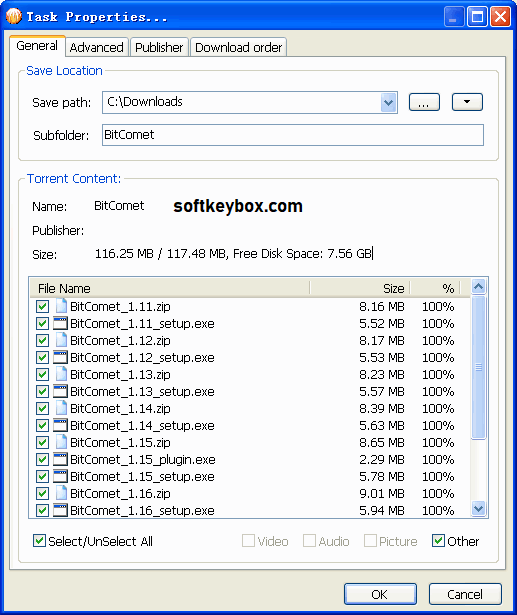This screenshot has width=517, height=615.
Task: Click the exe icon for BitComet_1.15_plugin.exe
Action: click(60, 459)
